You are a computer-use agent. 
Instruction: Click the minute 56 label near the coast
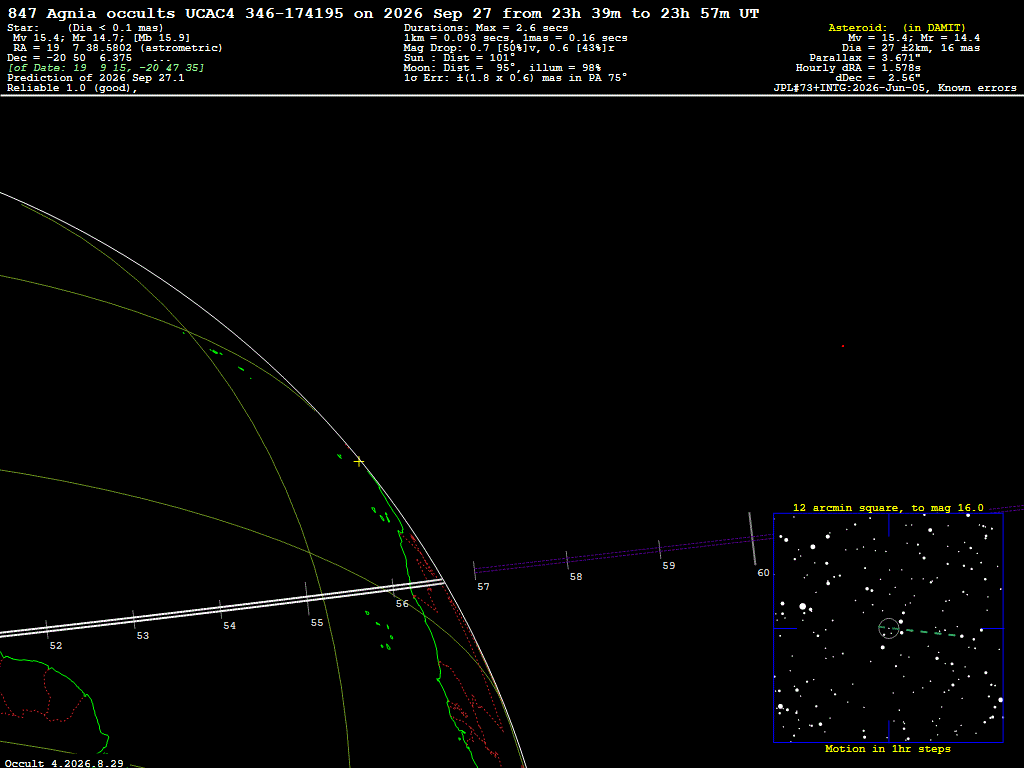(402, 604)
